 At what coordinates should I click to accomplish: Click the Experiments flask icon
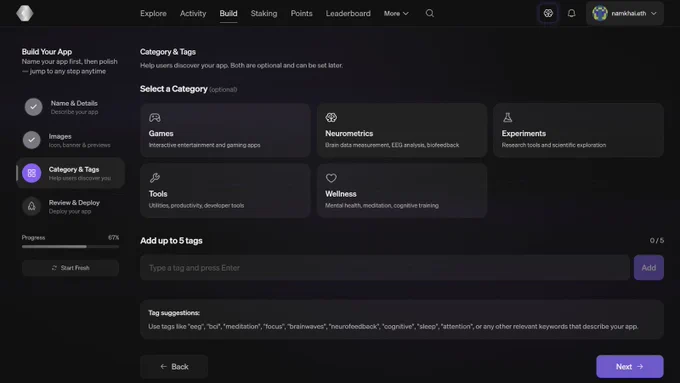pos(507,118)
